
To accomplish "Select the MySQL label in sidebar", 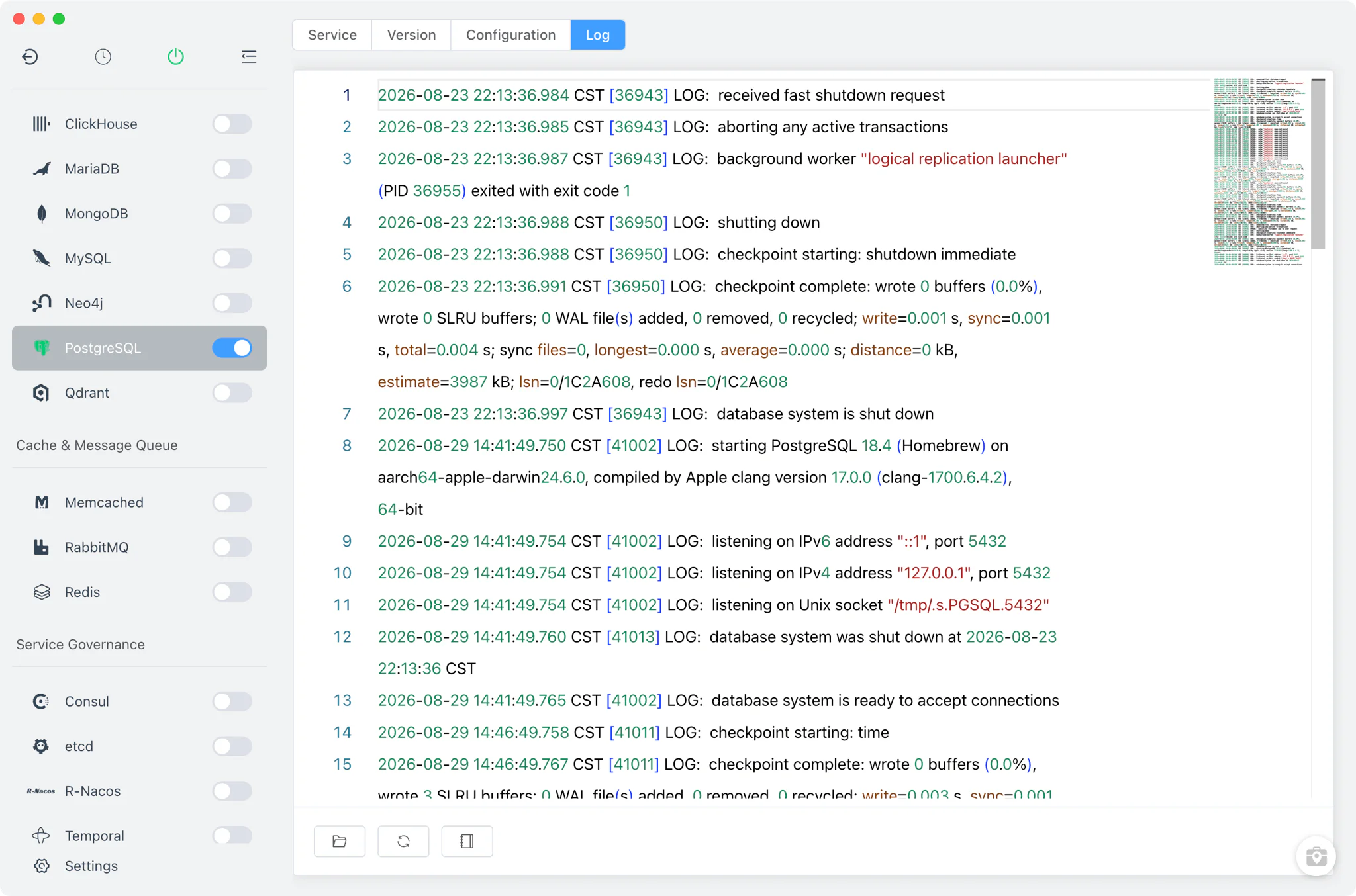I will pyautogui.click(x=87, y=258).
